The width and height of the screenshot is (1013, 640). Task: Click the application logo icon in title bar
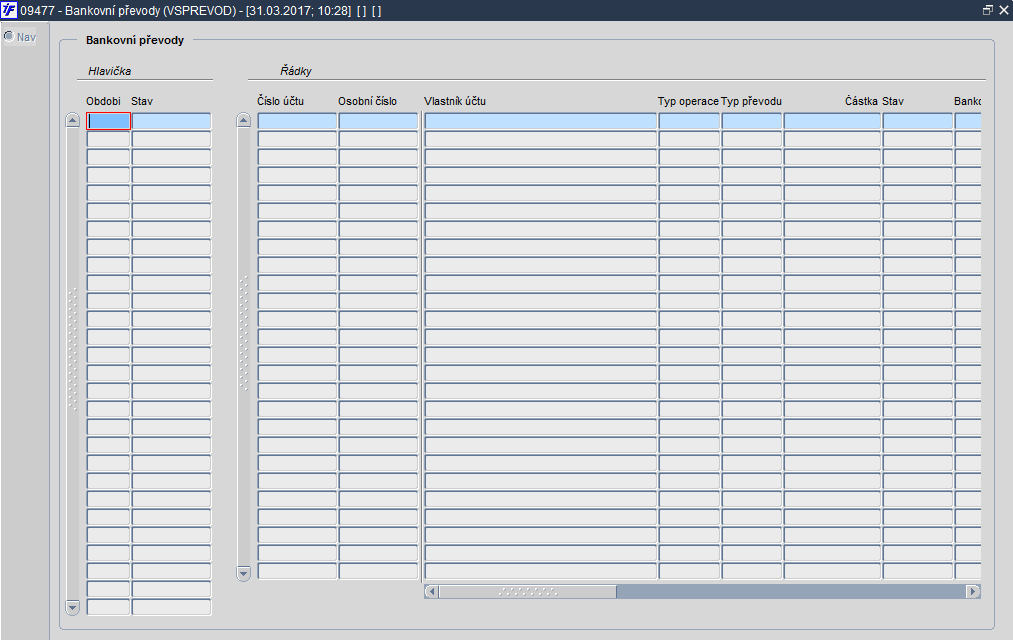pos(9,10)
